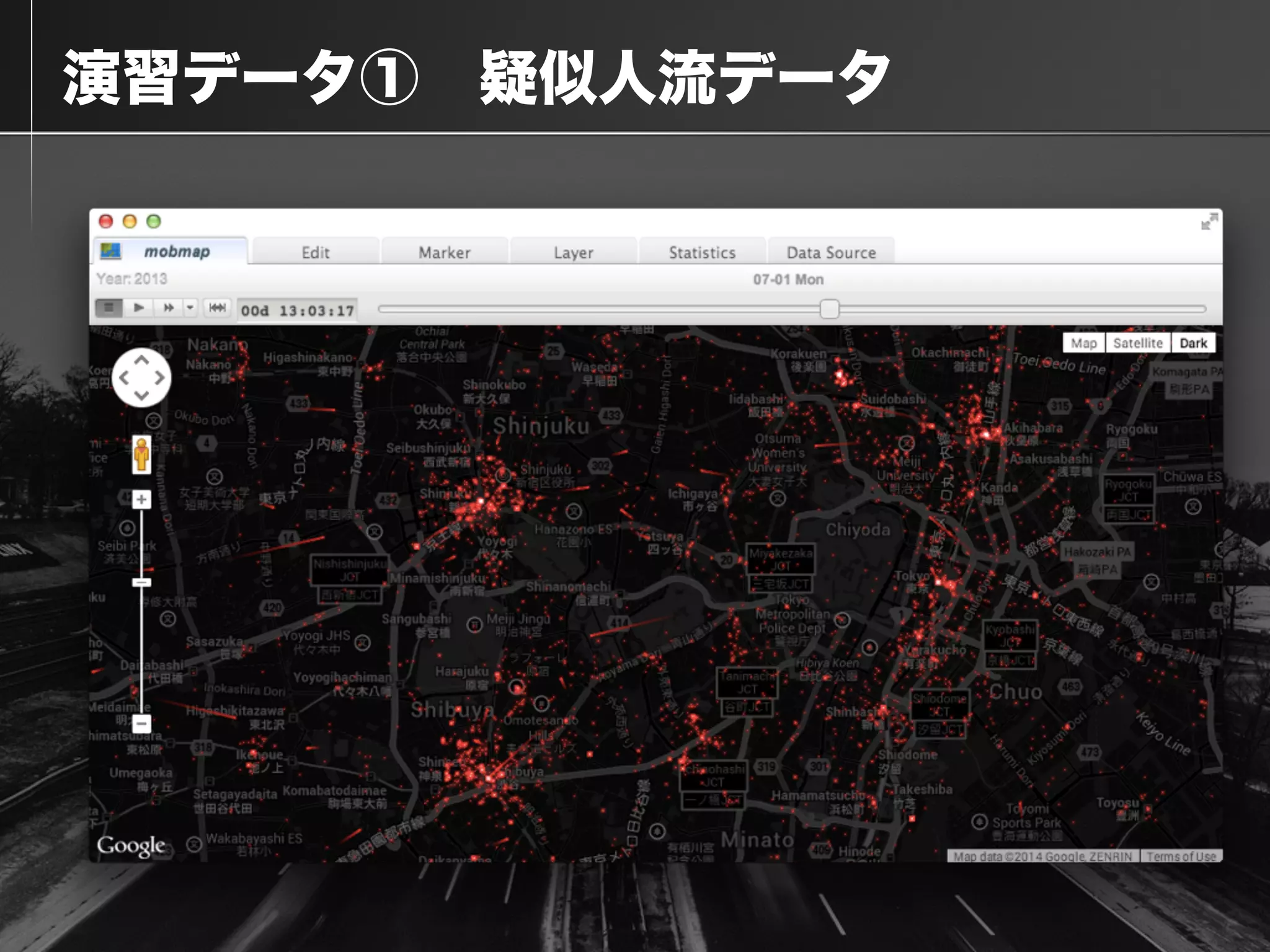Pan the map down with the arrow
Screen dimensions: 1270x952
click(x=142, y=395)
